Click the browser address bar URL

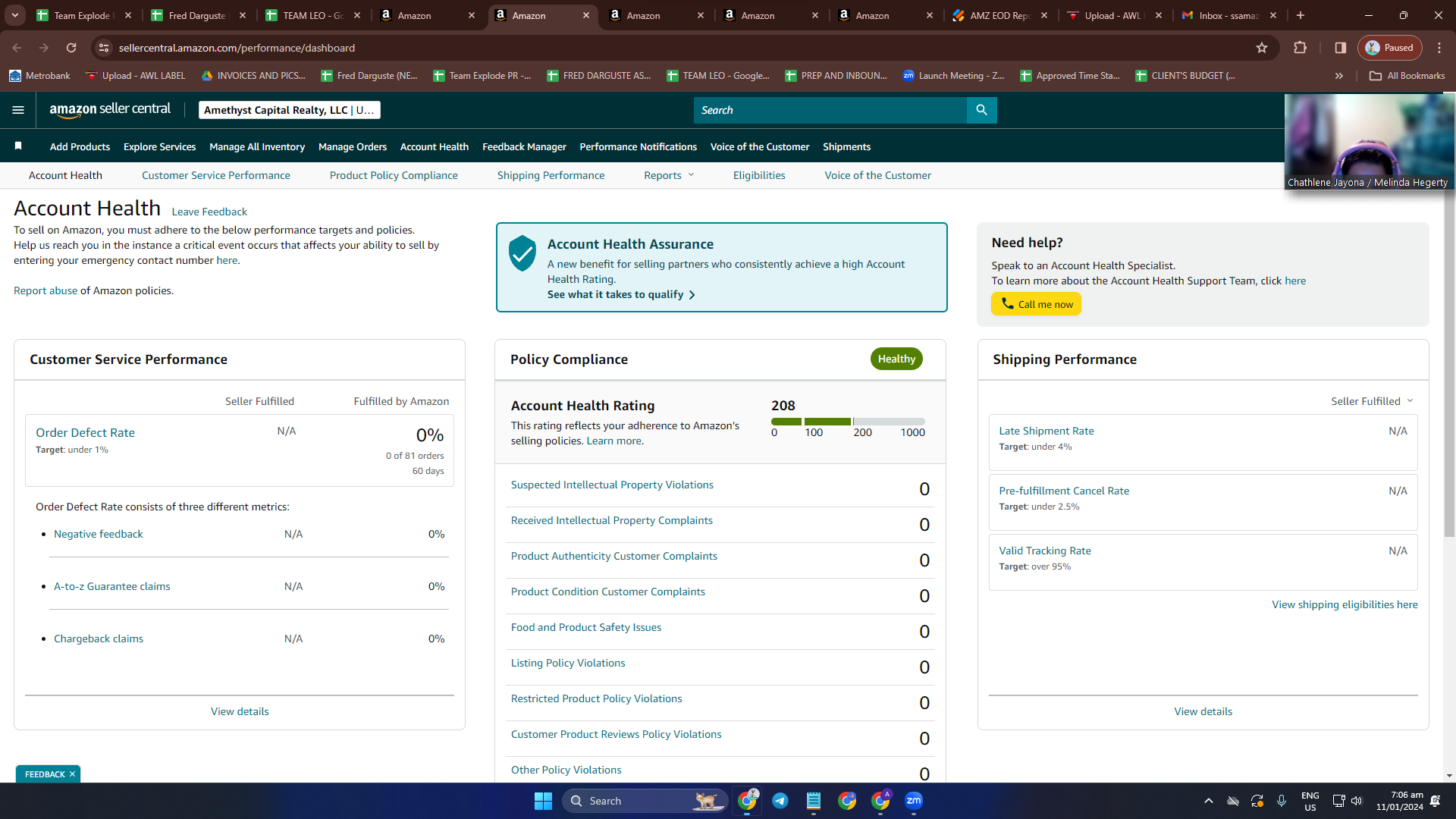tap(237, 48)
